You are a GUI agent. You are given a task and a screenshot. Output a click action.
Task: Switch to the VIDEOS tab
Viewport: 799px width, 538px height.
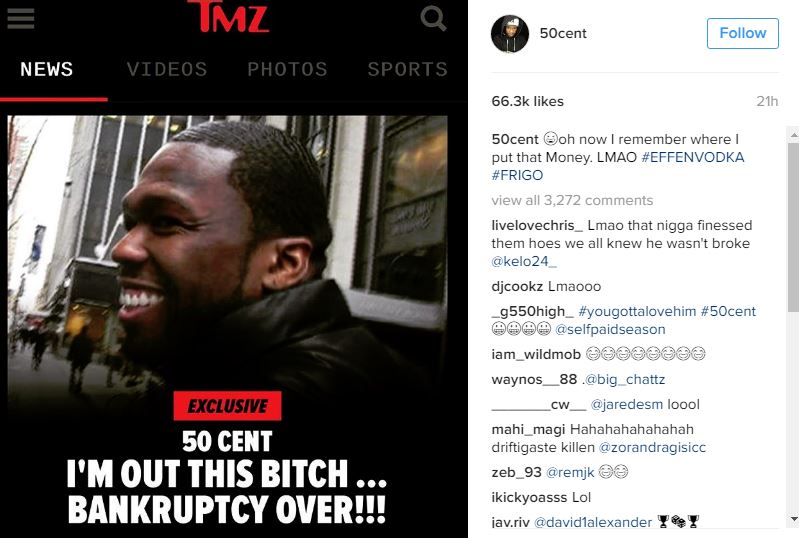point(167,69)
